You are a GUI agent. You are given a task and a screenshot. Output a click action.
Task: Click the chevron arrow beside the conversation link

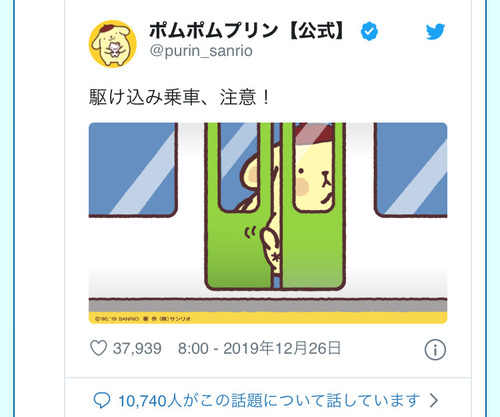433,400
